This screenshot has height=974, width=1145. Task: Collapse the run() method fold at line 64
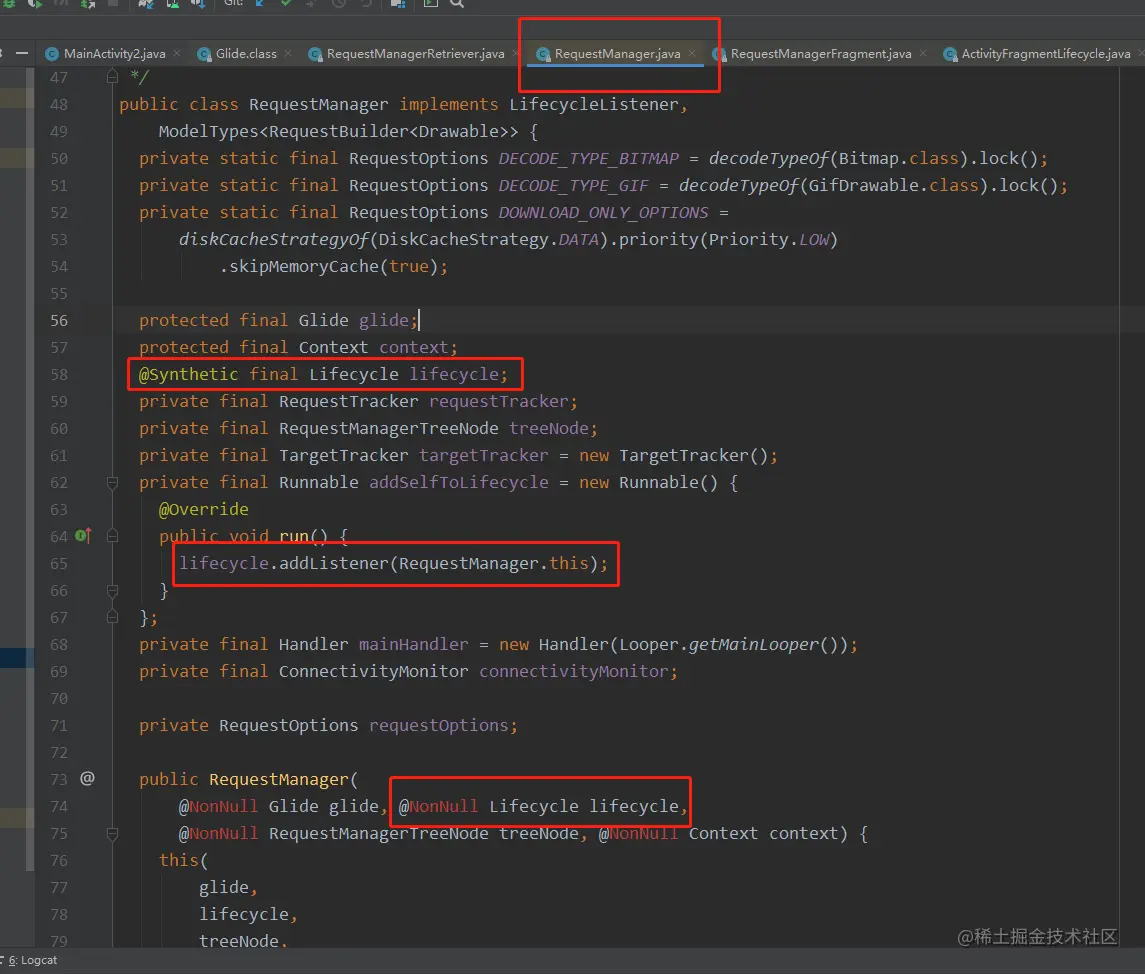point(112,536)
